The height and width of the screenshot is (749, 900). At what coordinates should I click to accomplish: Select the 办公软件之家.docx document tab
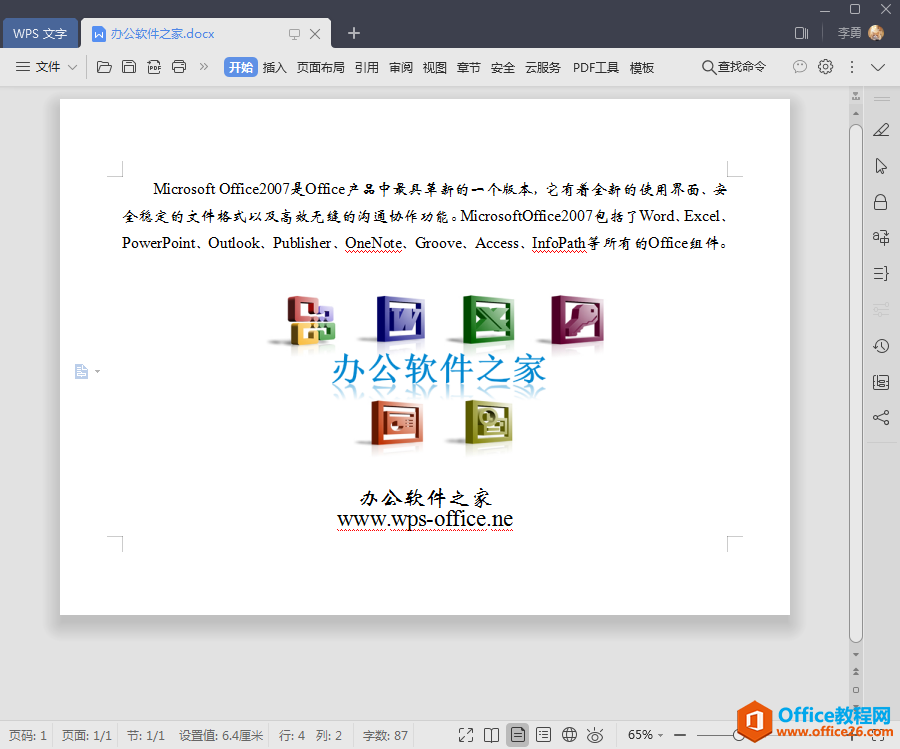click(162, 34)
